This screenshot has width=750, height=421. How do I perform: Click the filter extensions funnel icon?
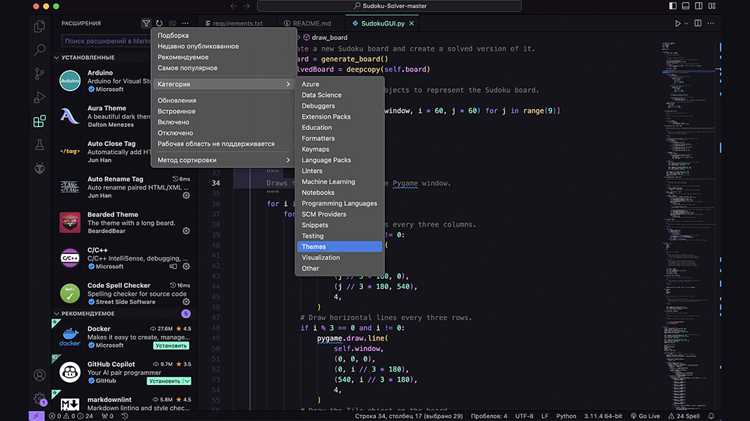[x=146, y=23]
